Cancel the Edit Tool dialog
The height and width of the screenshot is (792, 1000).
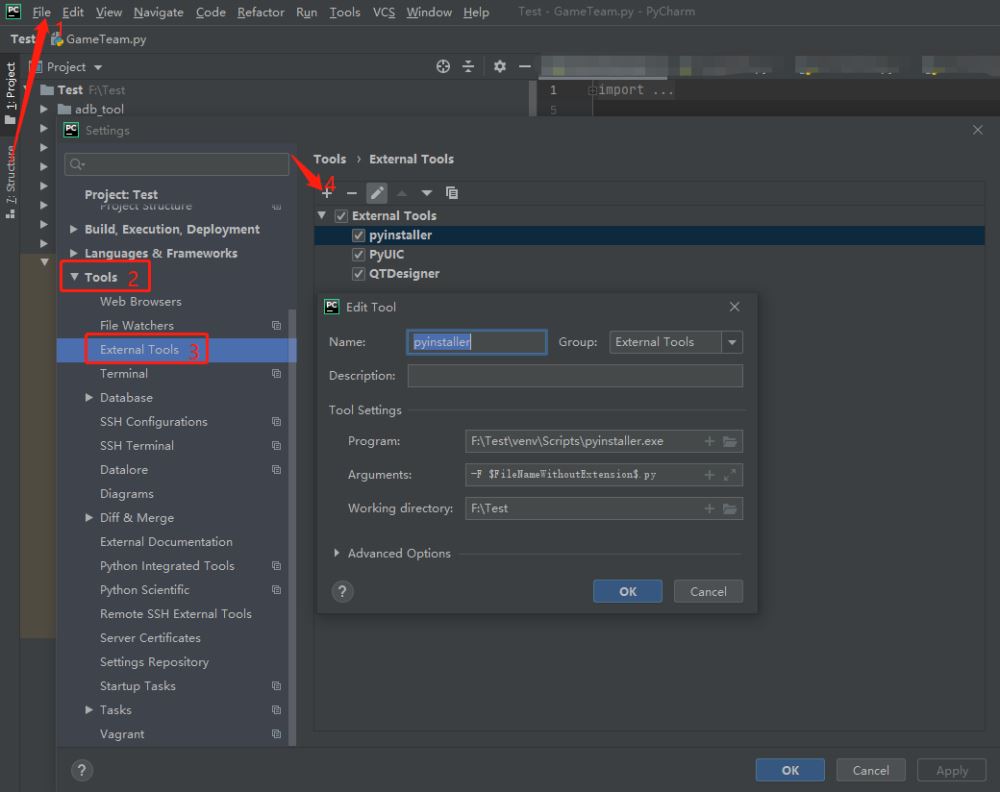[708, 592]
